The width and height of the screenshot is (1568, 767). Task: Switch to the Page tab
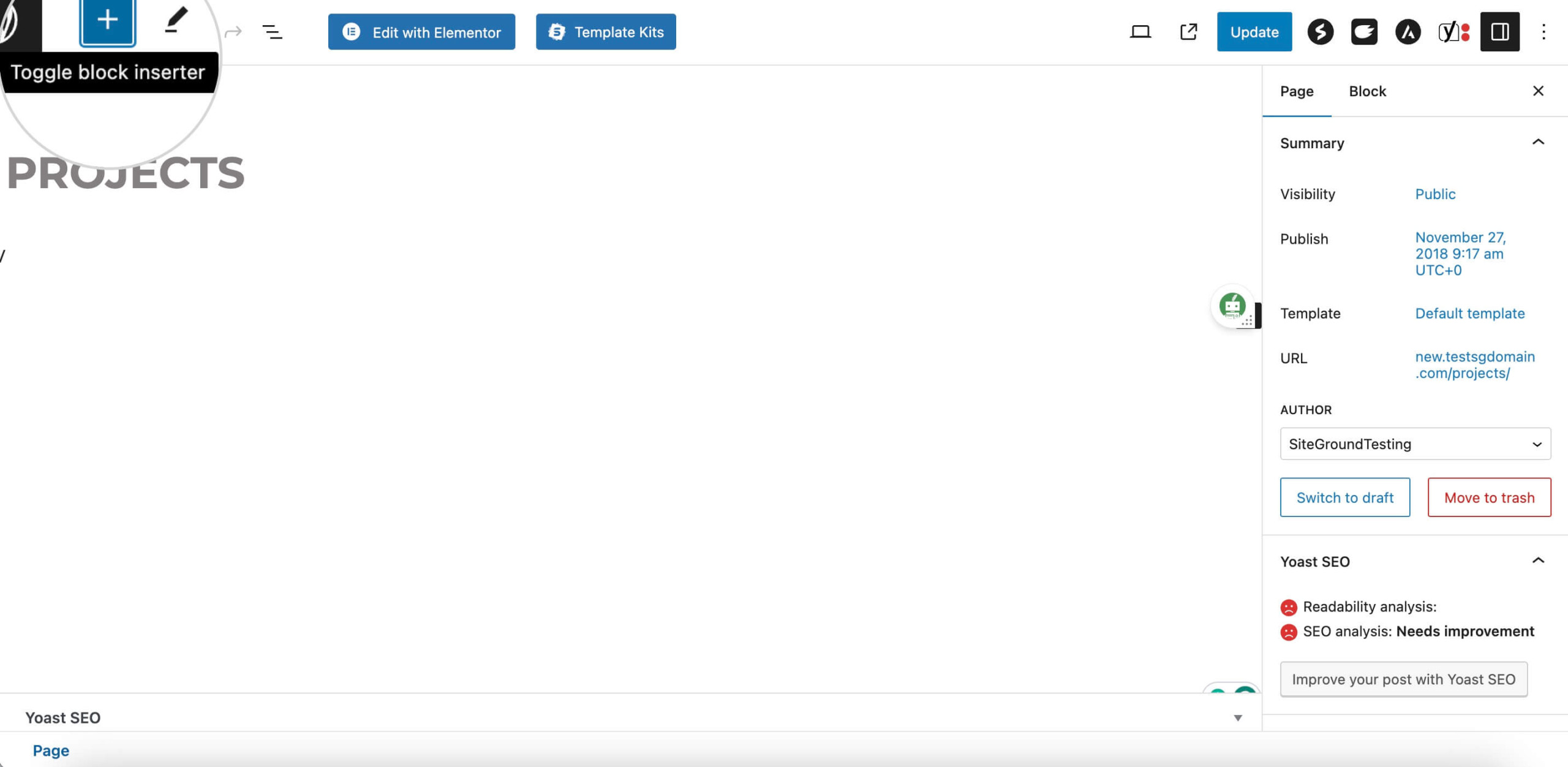(x=1297, y=91)
